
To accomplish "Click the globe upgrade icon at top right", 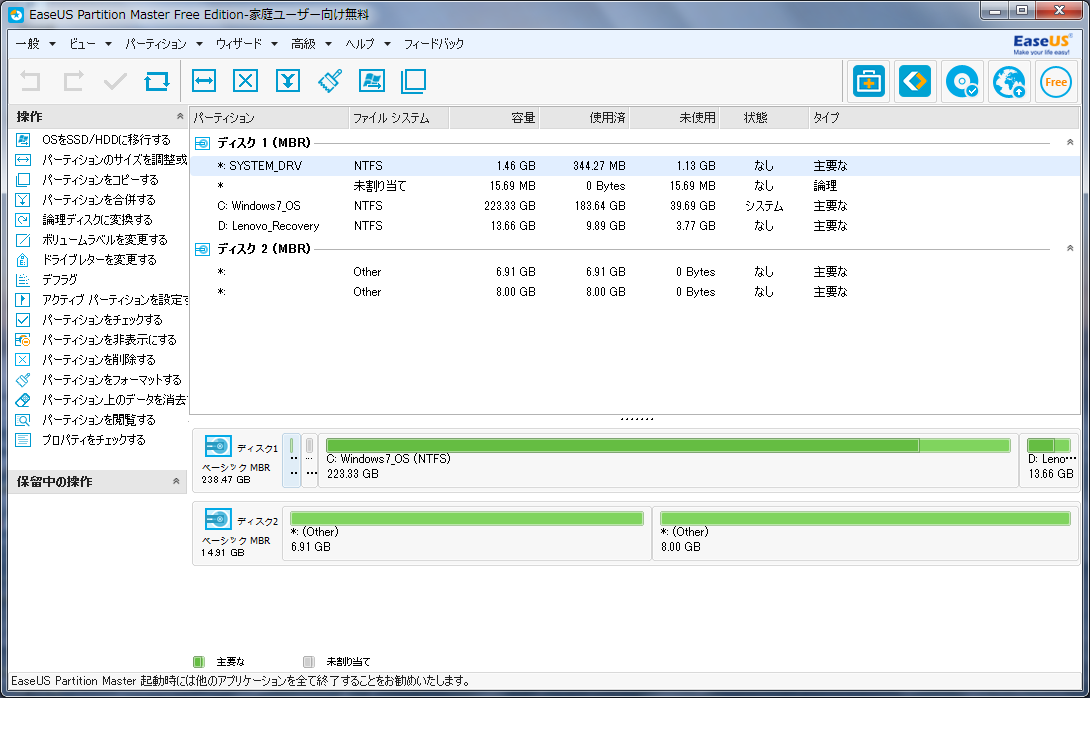I will [x=1009, y=82].
